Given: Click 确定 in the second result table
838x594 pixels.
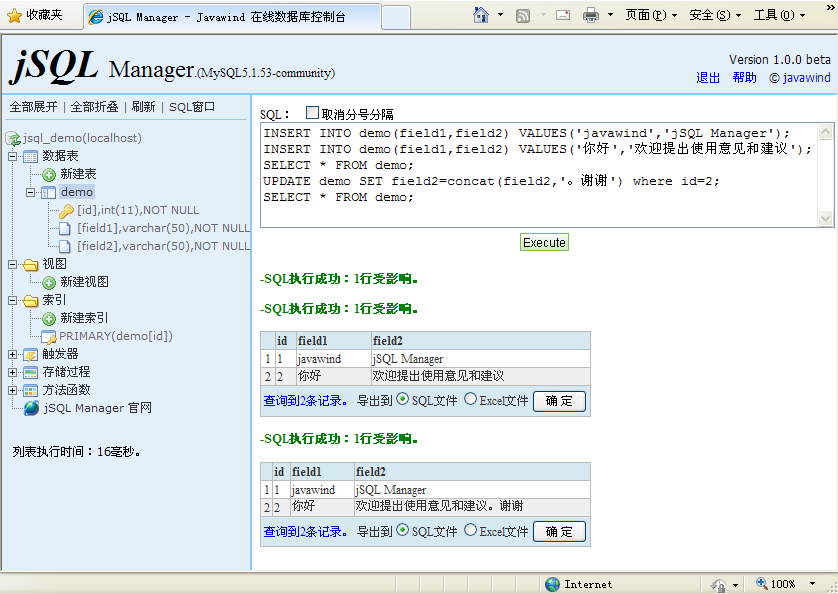Looking at the screenshot, I should pos(559,532).
